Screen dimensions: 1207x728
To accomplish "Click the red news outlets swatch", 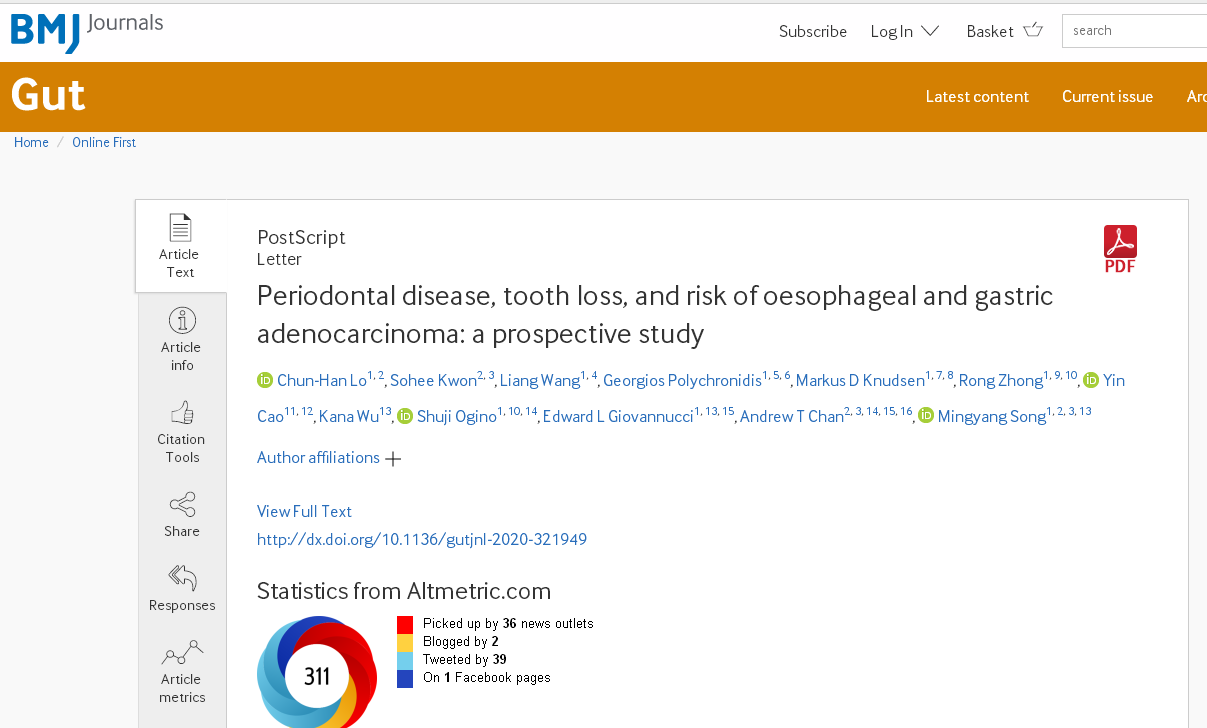I will 405,624.
